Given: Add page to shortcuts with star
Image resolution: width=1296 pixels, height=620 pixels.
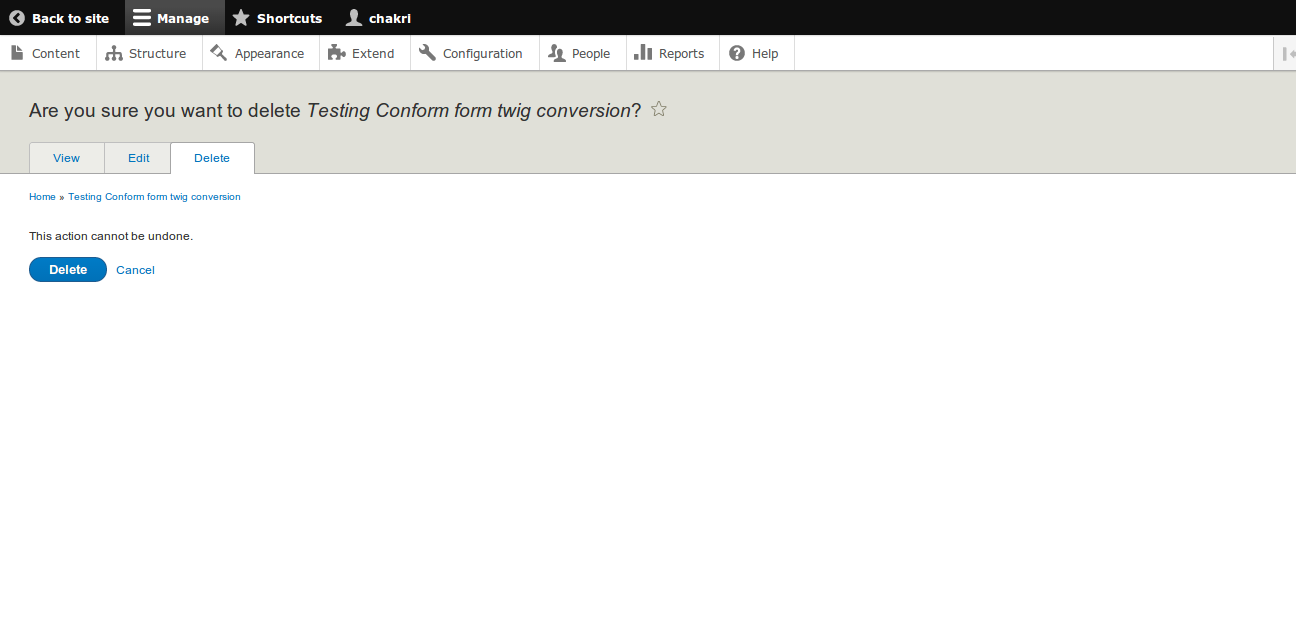Looking at the screenshot, I should (658, 109).
